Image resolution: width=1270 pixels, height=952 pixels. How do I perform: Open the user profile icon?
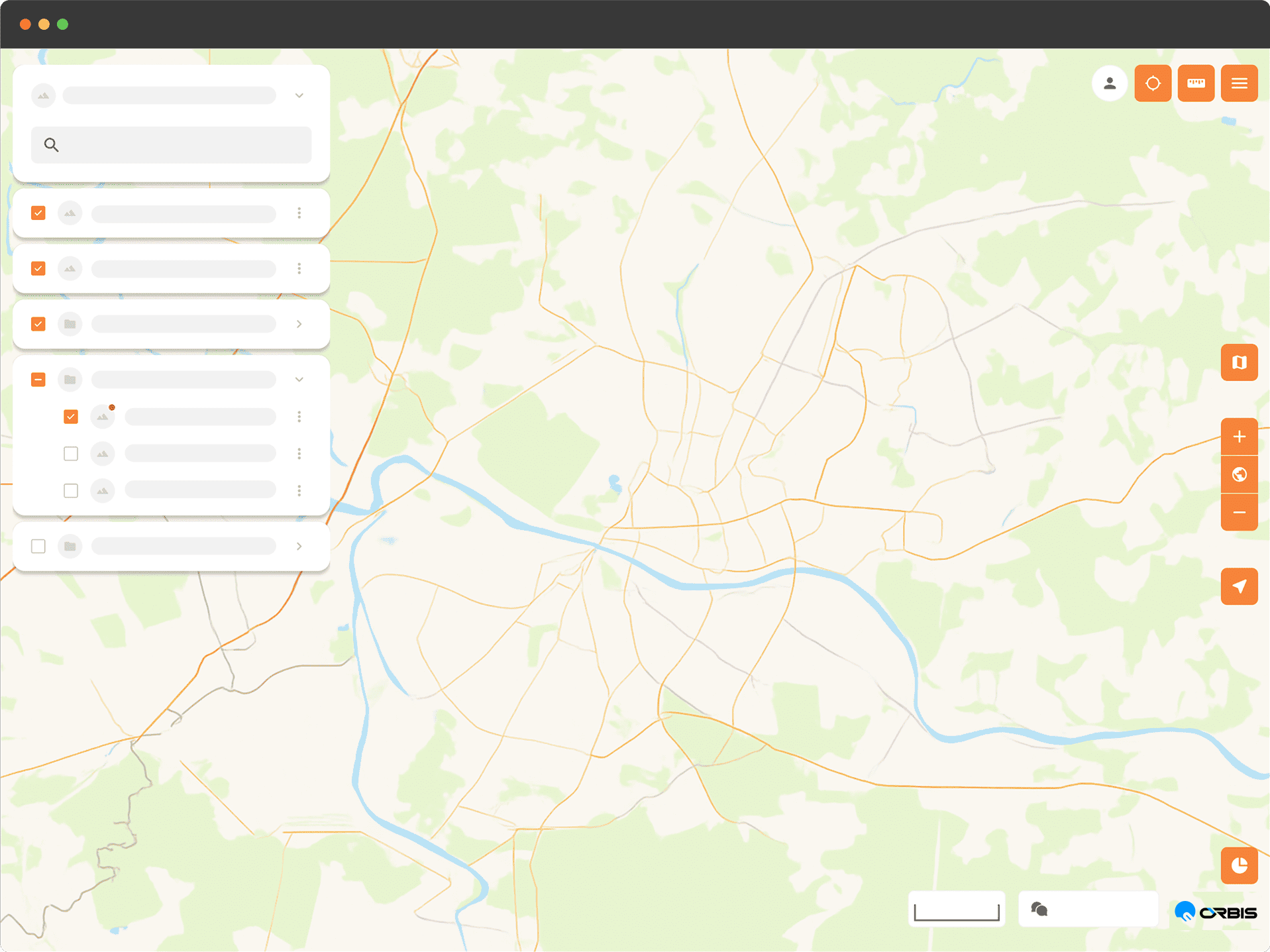[1109, 83]
